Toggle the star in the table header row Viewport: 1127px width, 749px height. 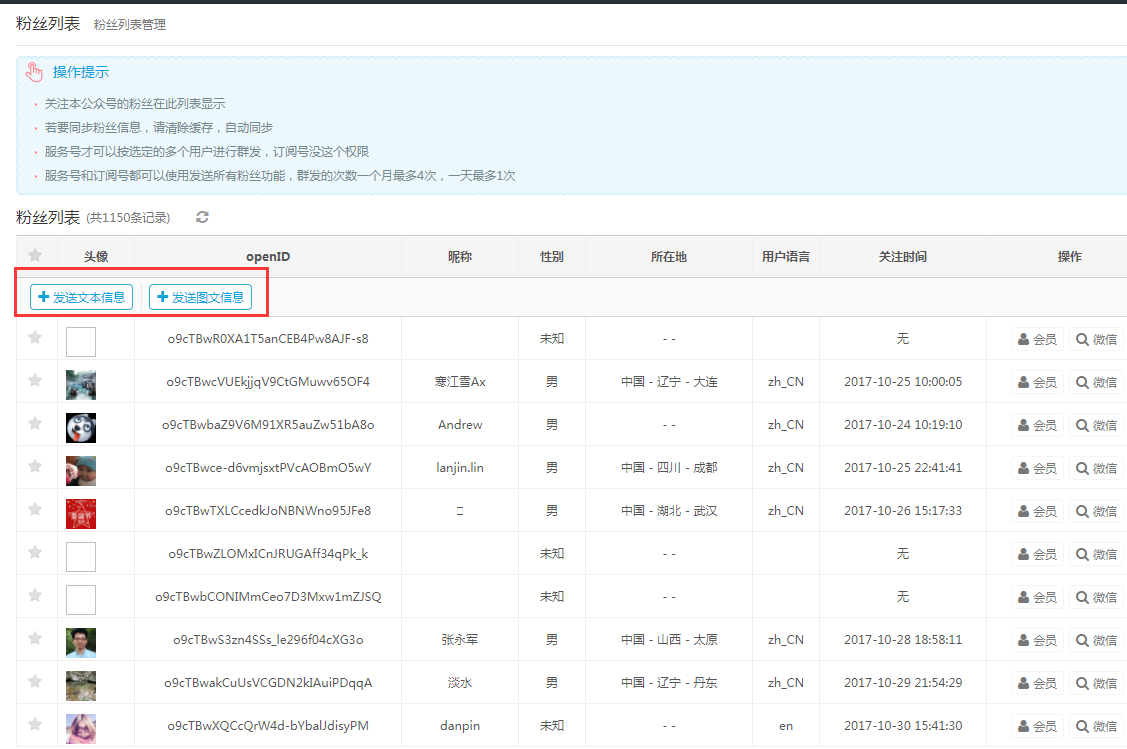[36, 256]
